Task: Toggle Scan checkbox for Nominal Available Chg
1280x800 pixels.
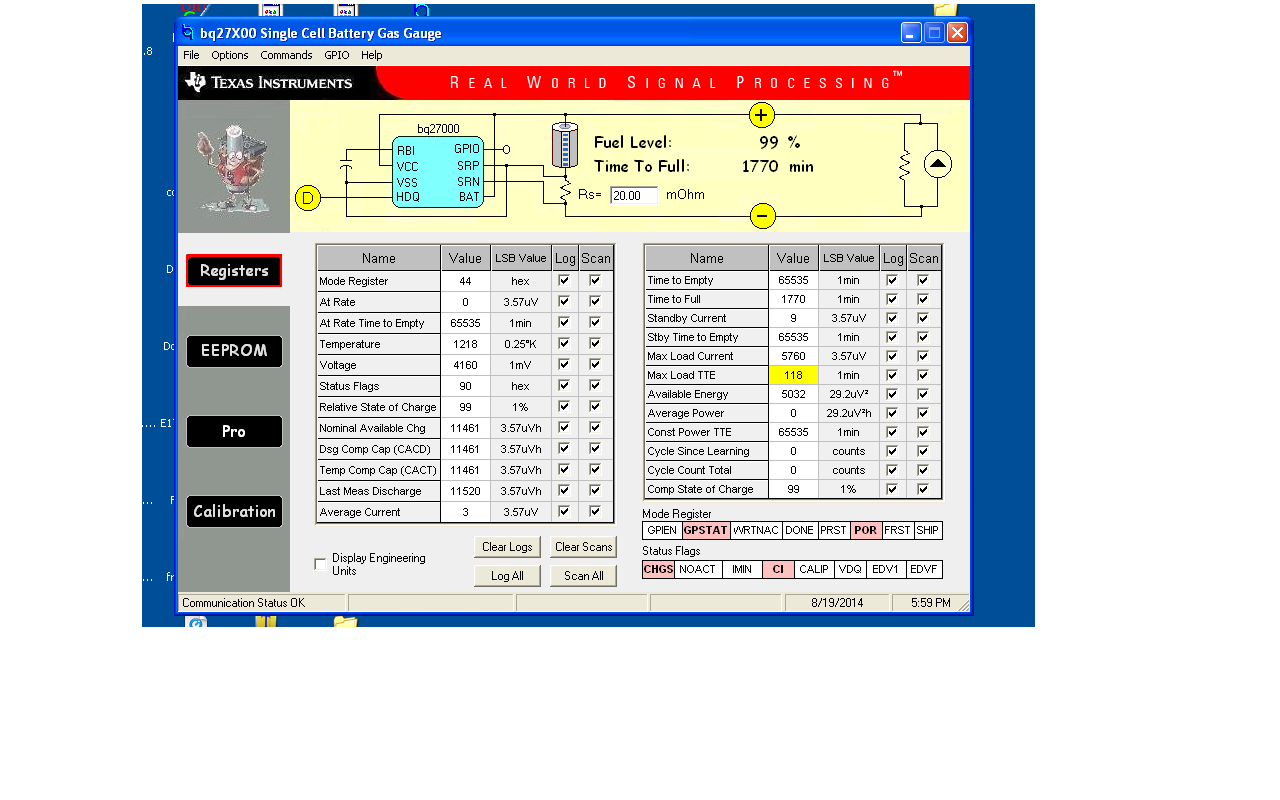Action: 595,428
